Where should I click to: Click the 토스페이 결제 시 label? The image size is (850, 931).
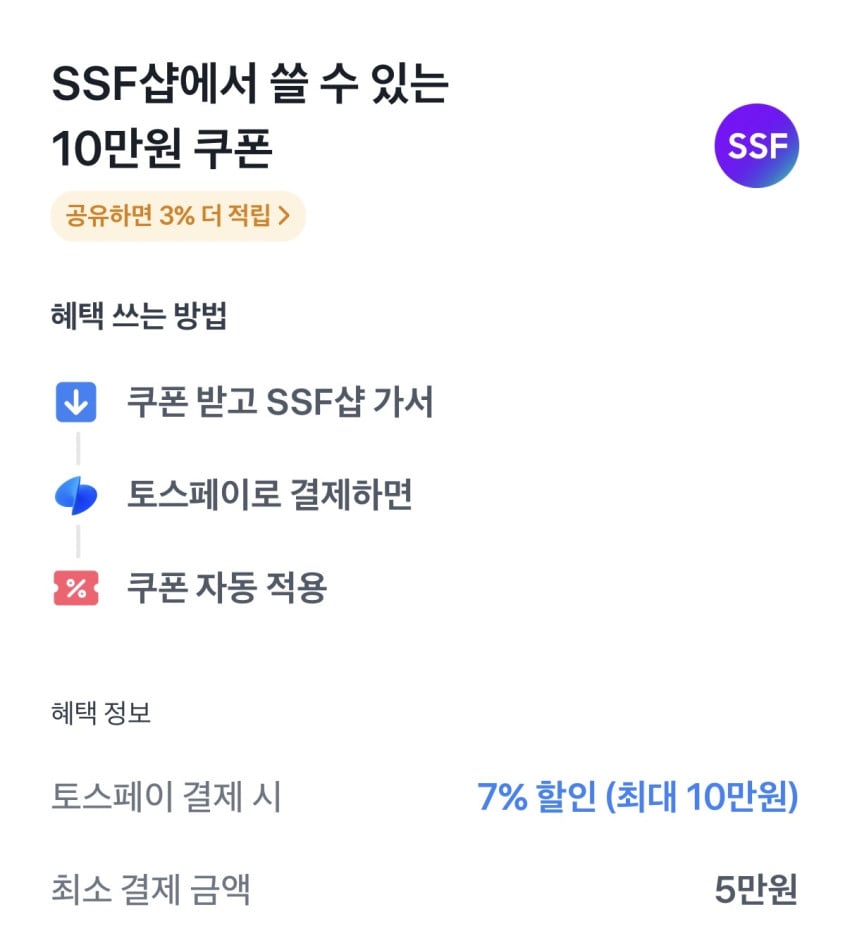[166, 797]
